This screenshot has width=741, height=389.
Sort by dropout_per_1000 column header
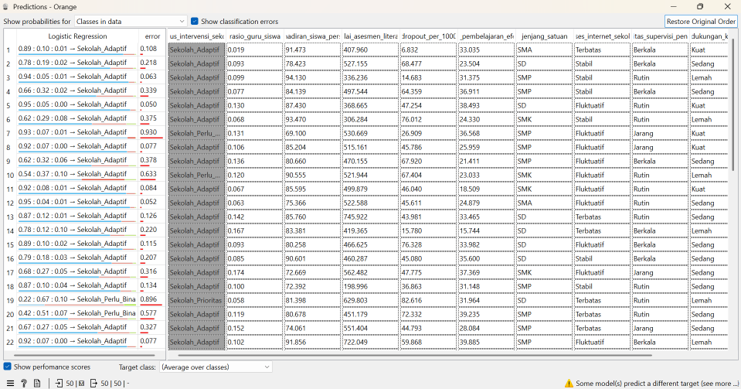pyautogui.click(x=428, y=36)
